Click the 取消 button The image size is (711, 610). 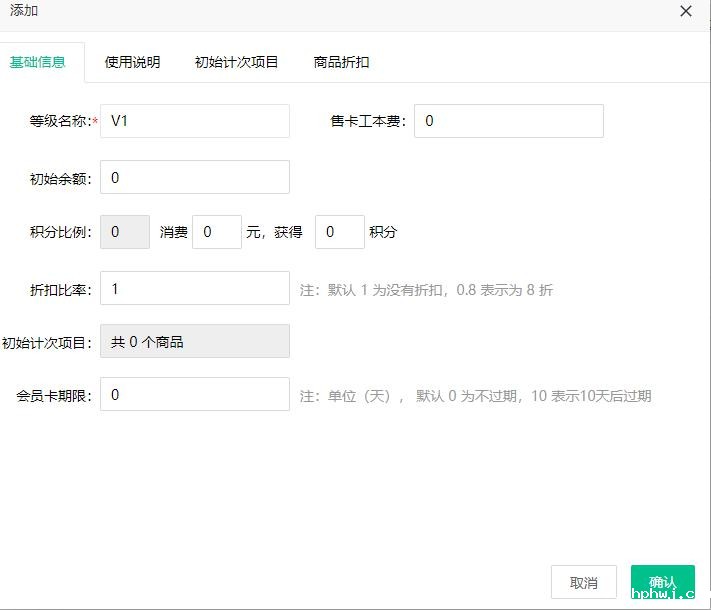click(584, 582)
